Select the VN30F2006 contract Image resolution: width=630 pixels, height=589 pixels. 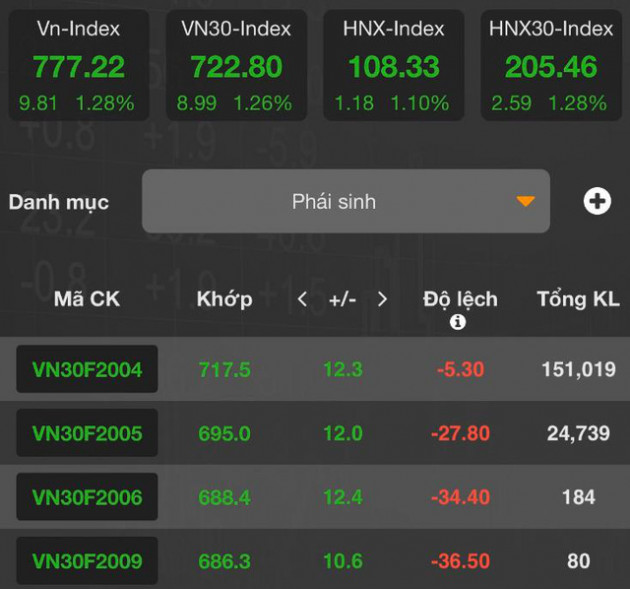pyautogui.click(x=87, y=497)
